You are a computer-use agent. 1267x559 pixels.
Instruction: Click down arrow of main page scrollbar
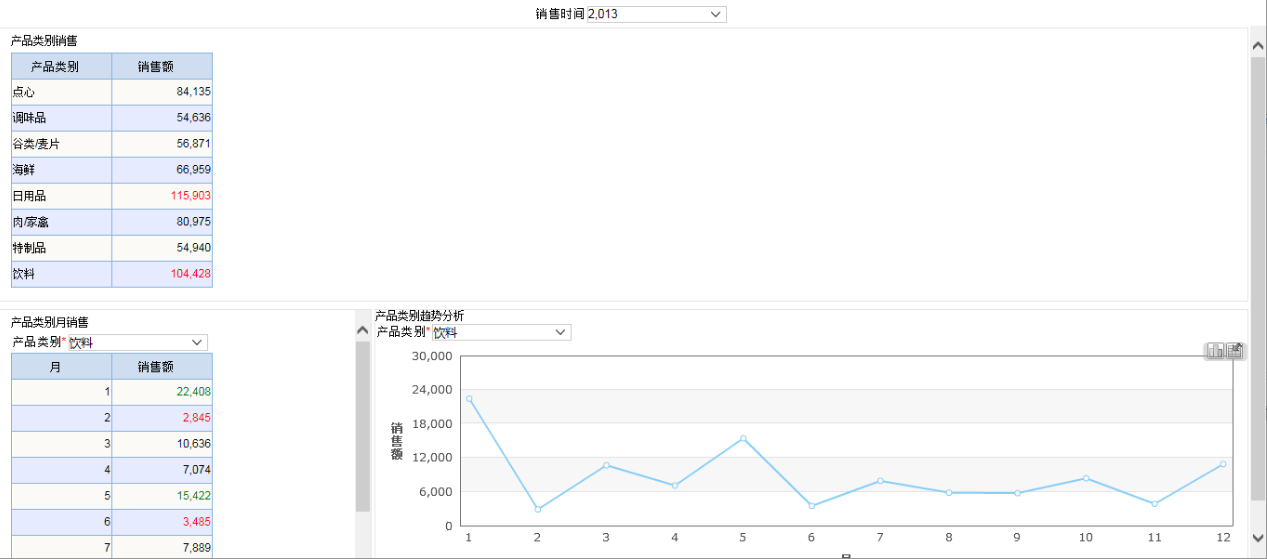(x=1258, y=537)
